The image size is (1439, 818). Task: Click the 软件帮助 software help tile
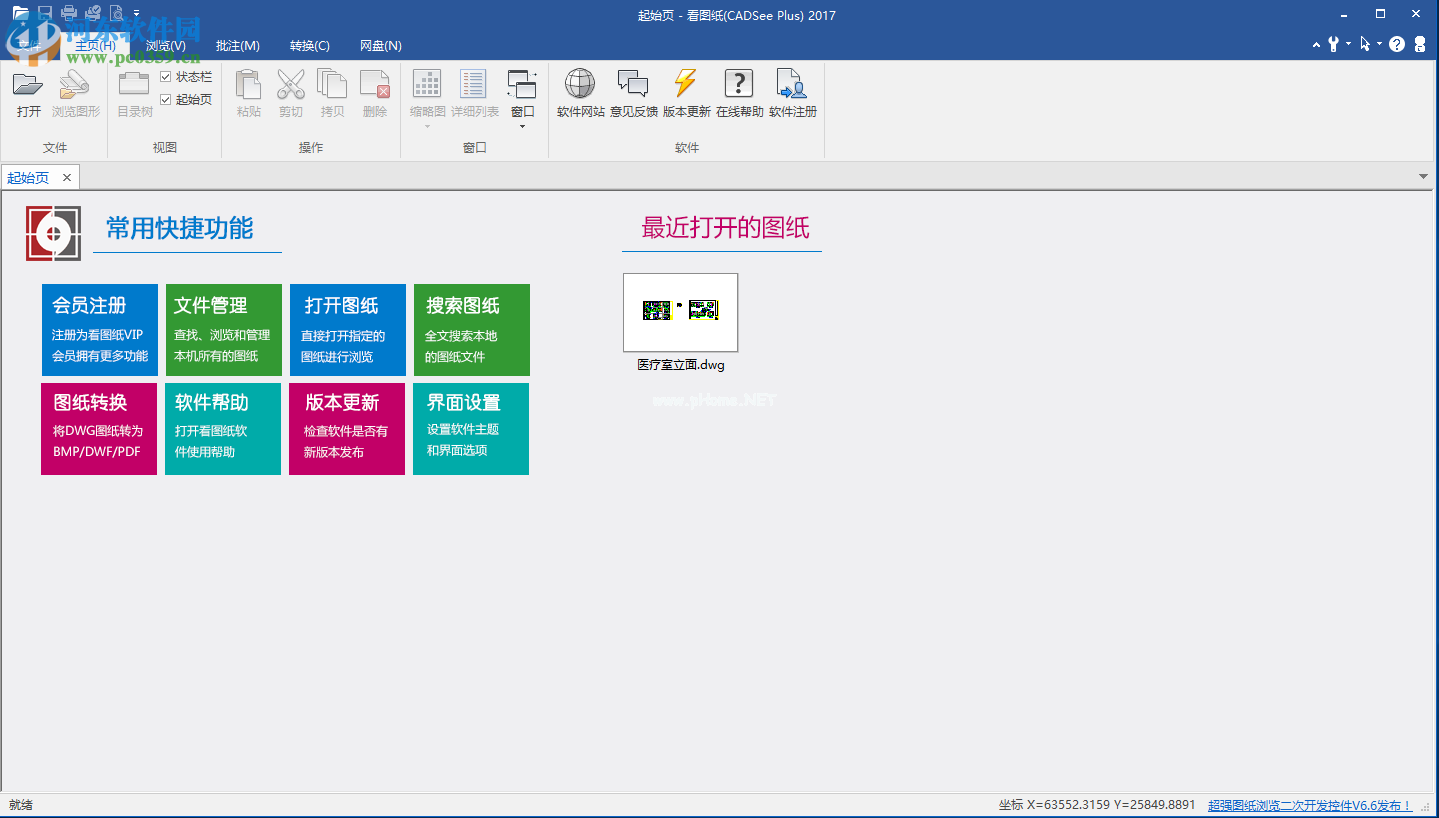pos(223,429)
